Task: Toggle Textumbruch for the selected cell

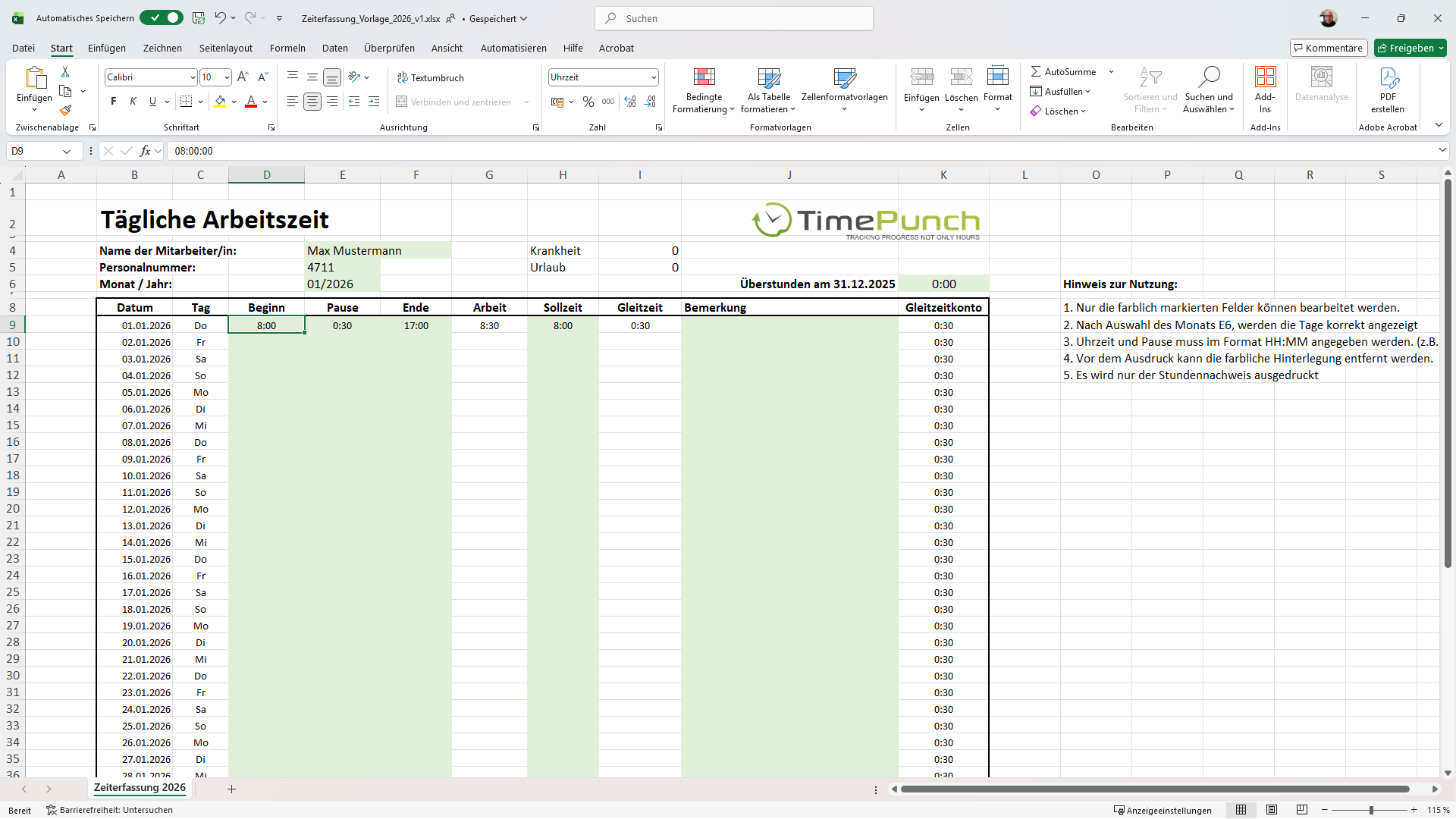Action: coord(430,77)
